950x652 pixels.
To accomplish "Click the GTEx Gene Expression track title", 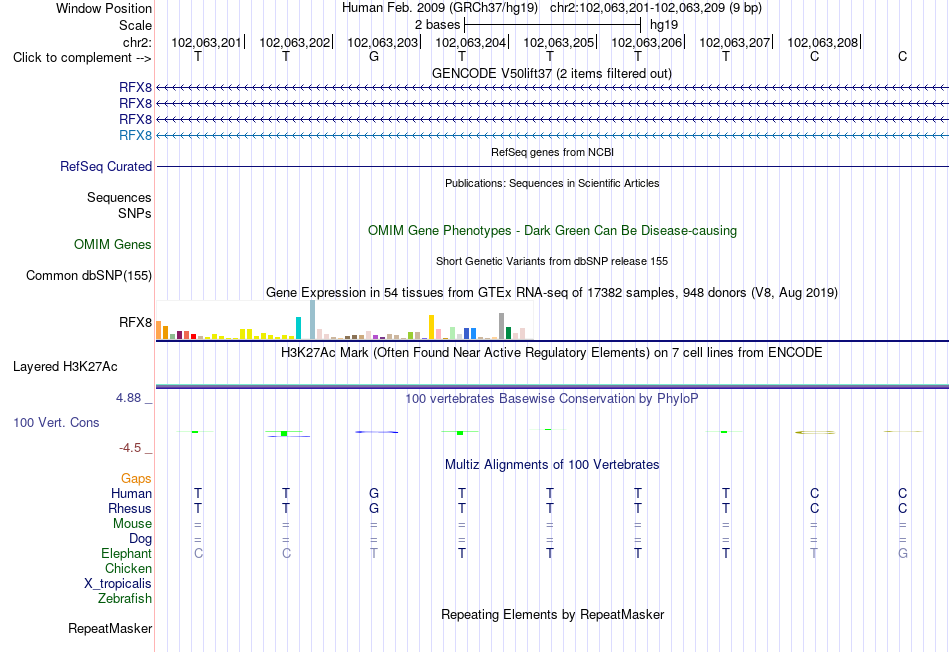I will click(552, 293).
